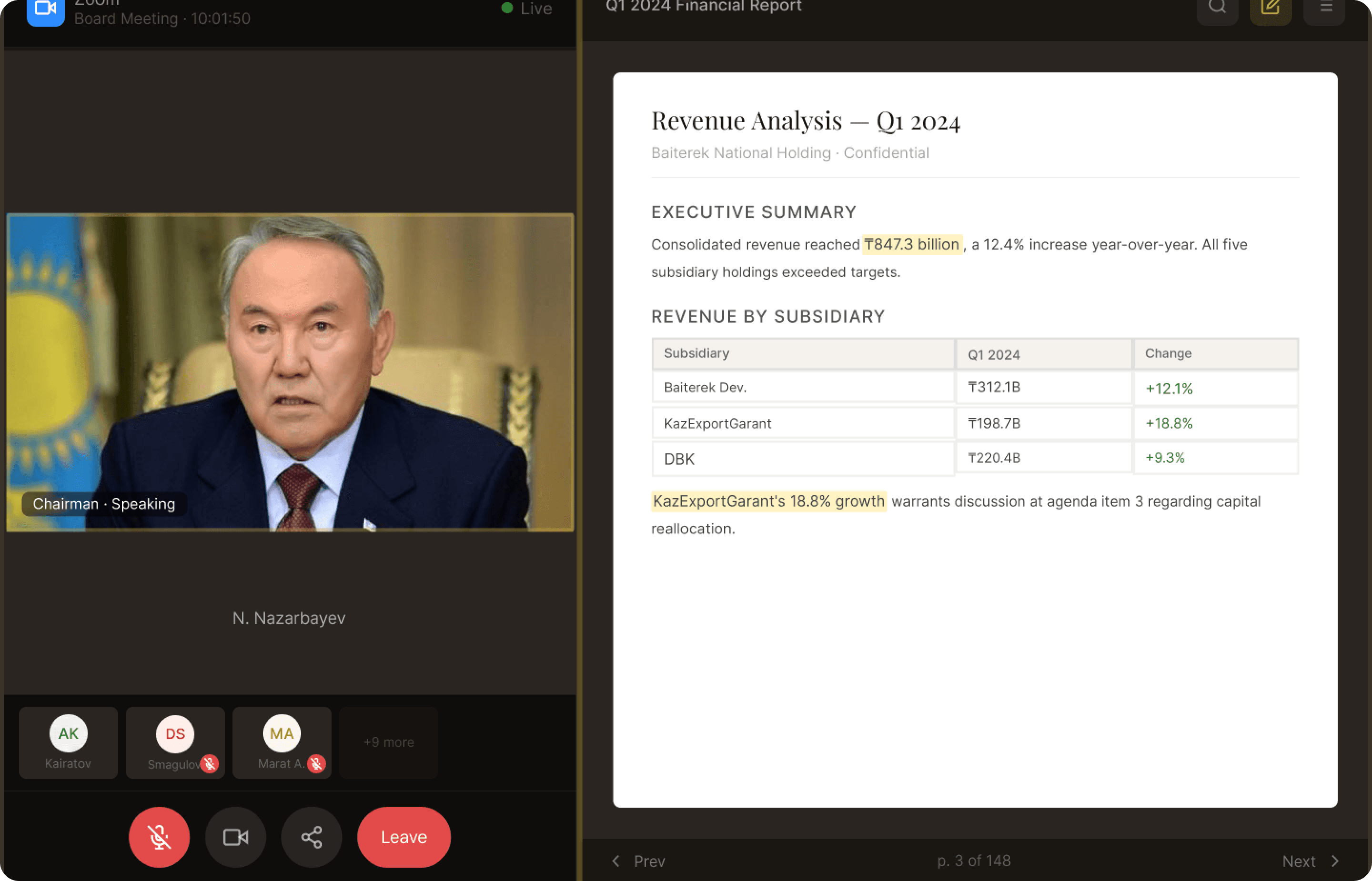Click the page 3 of 148 indicator
1372x881 pixels.
974,861
